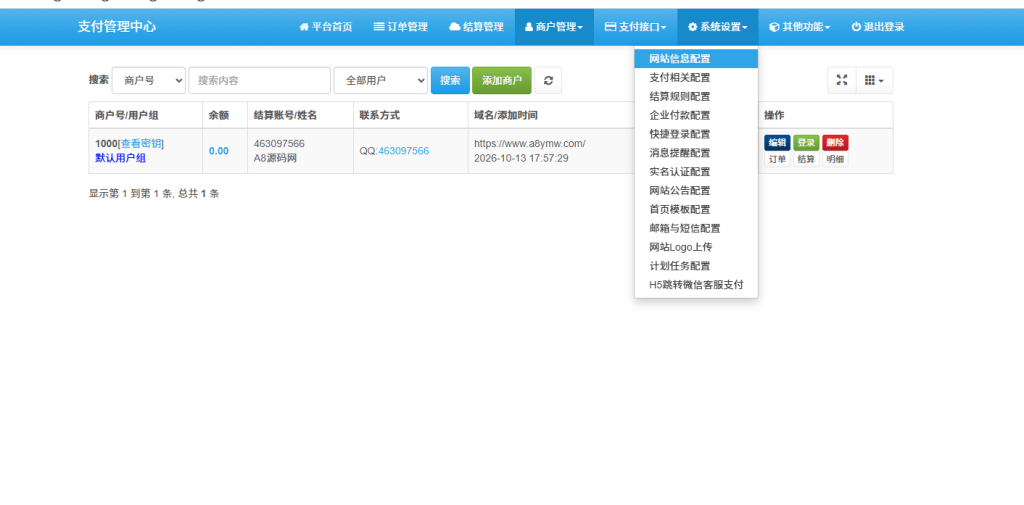The image size is (1024, 505).
Task: Open the 全部用户 filter dropdown
Action: [x=381, y=80]
